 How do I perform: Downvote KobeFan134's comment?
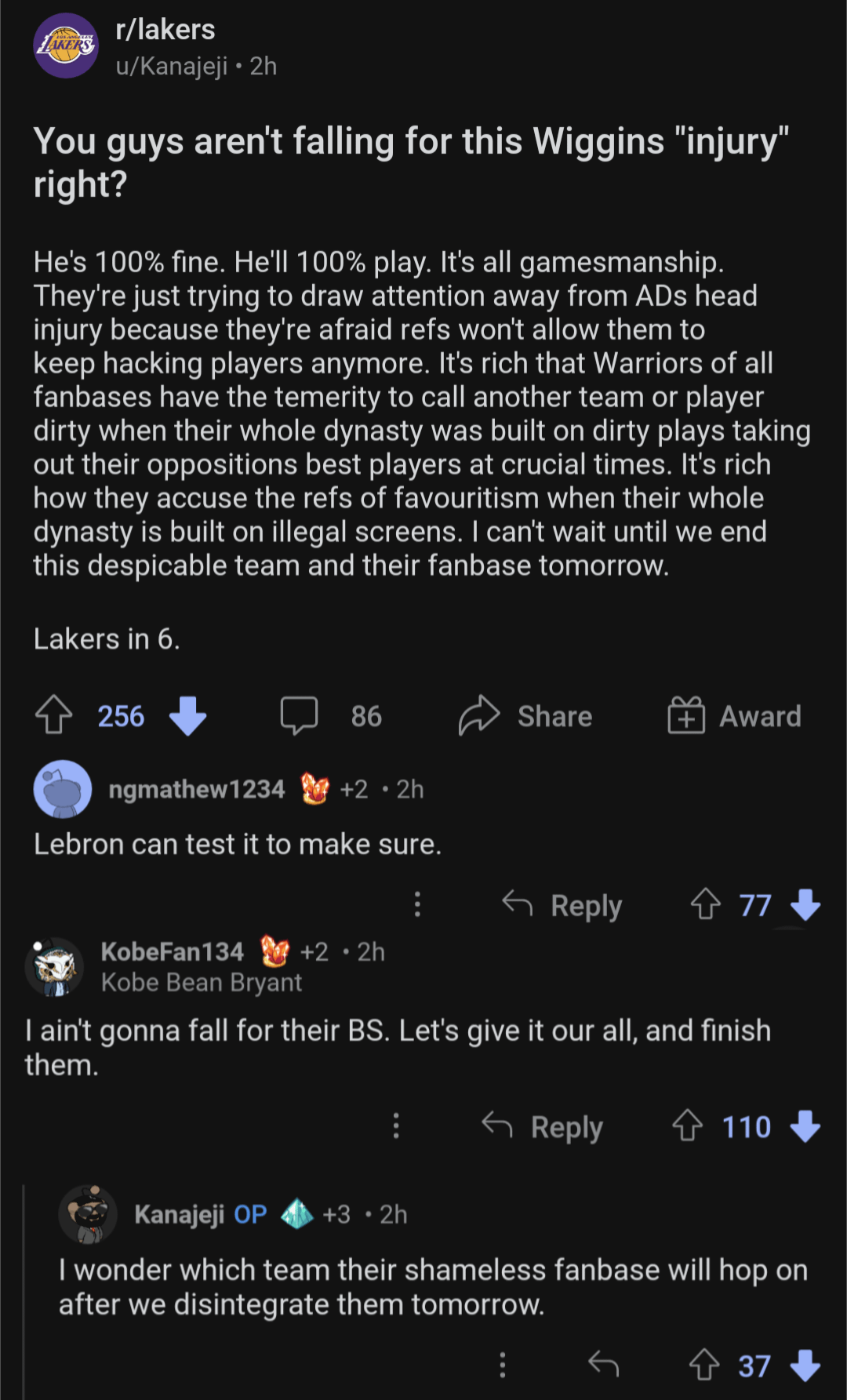[805, 1126]
